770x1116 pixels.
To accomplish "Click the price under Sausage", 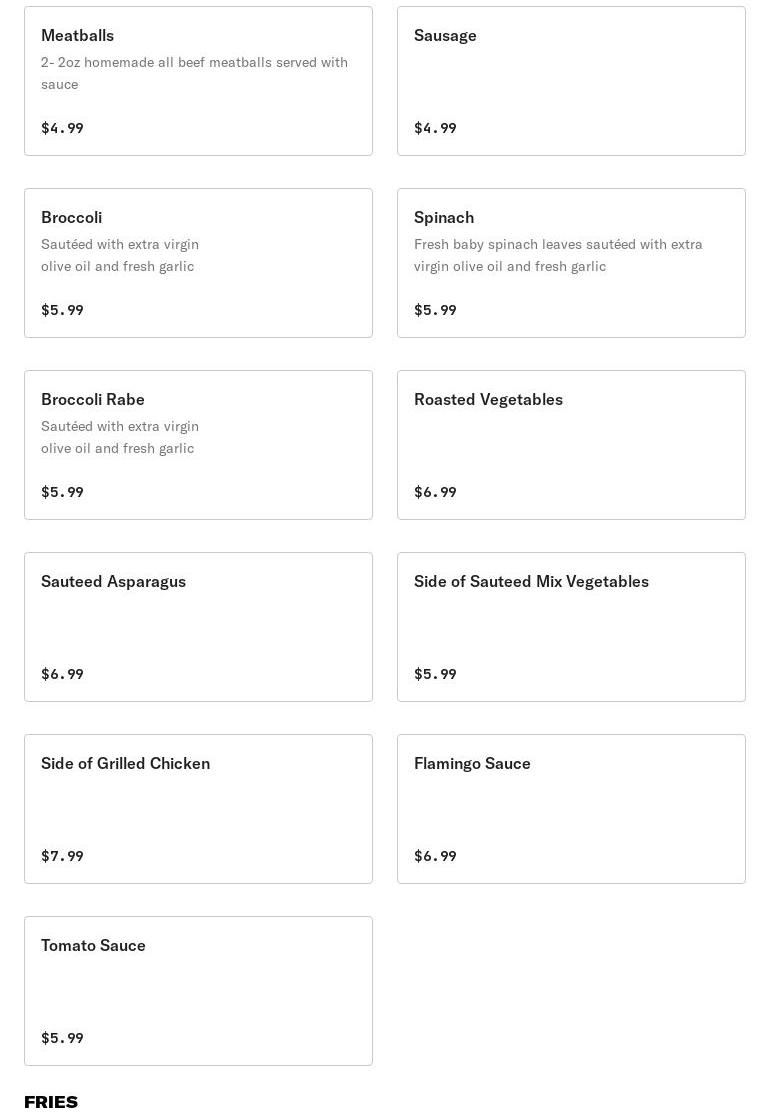I will coord(435,128).
